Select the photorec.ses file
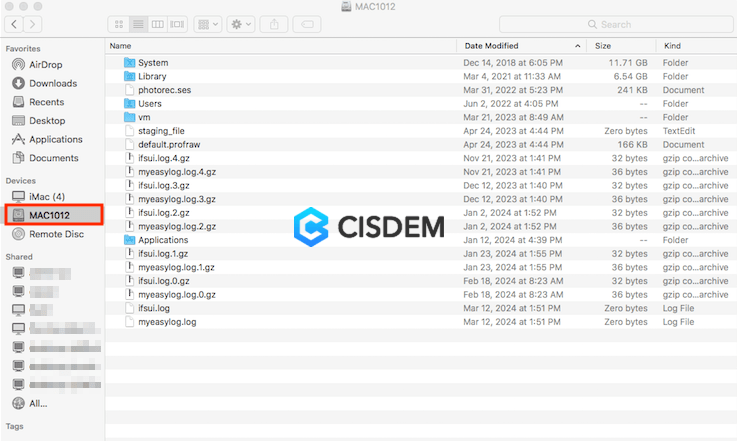 [165, 90]
